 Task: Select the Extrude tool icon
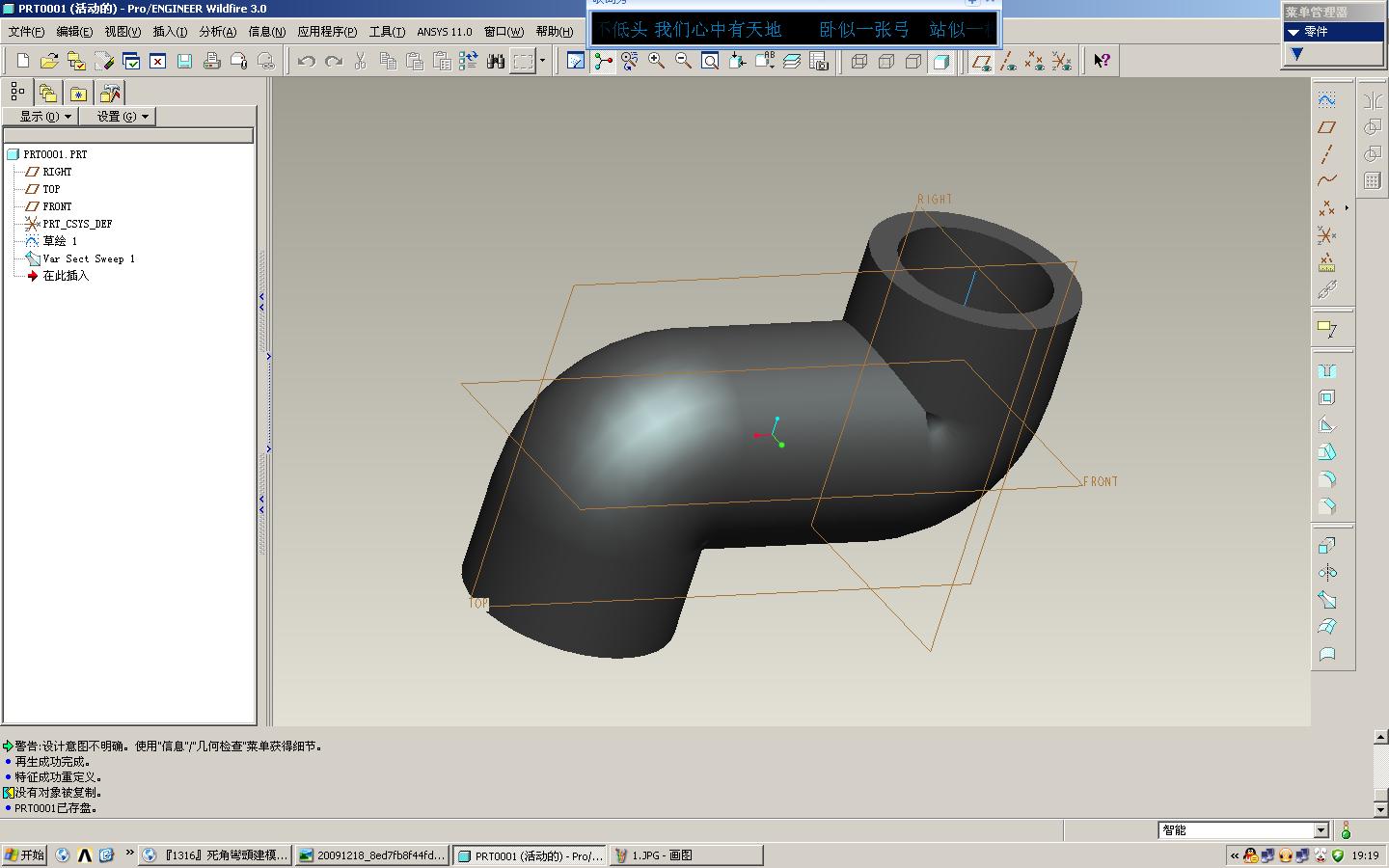click(x=1327, y=546)
